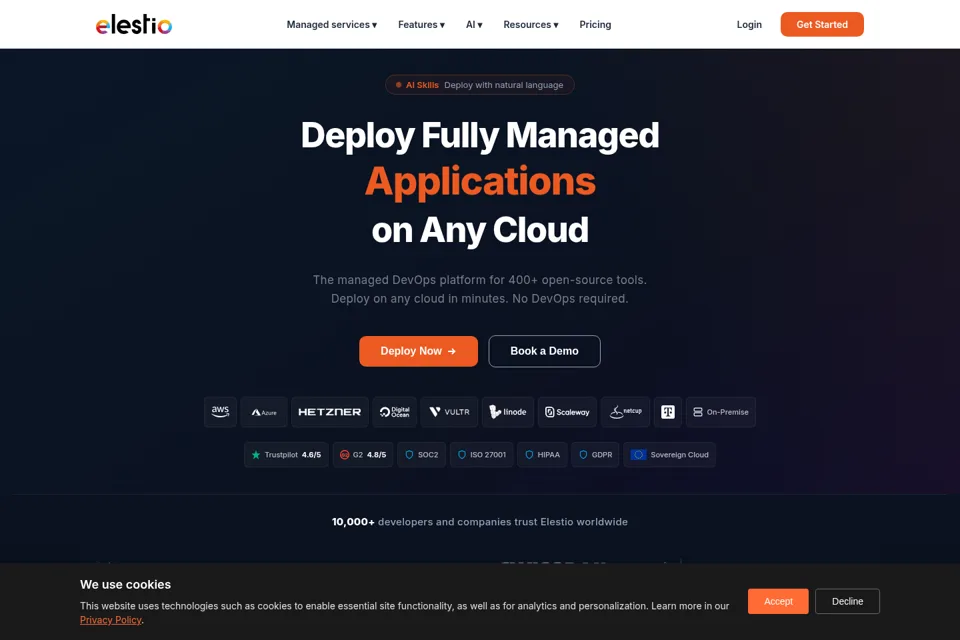The width and height of the screenshot is (960, 640).
Task: Click the GDPR compliance badge
Action: [x=595, y=455]
